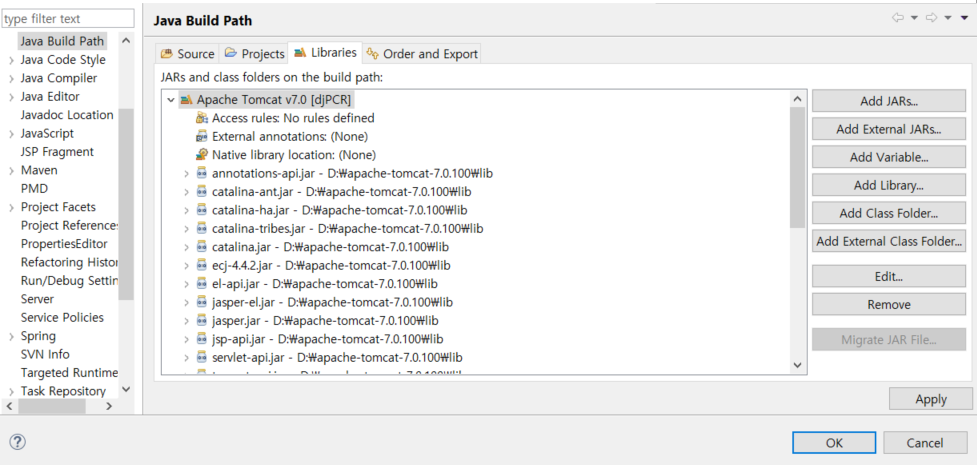Click the sidebar scroll-down arrow

point(126,390)
